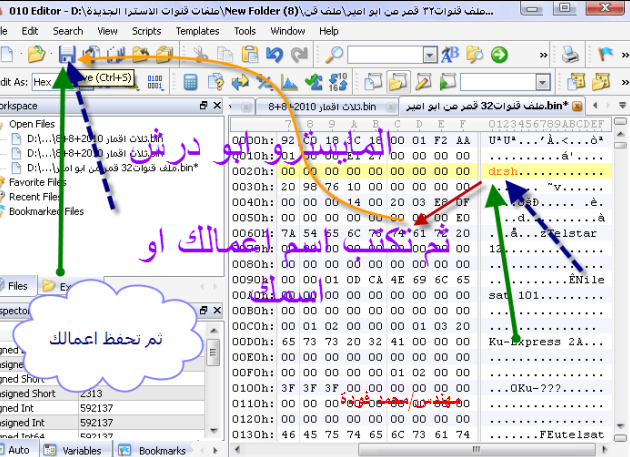Click the Close All folders icon
630x457 pixels.
[164, 54]
